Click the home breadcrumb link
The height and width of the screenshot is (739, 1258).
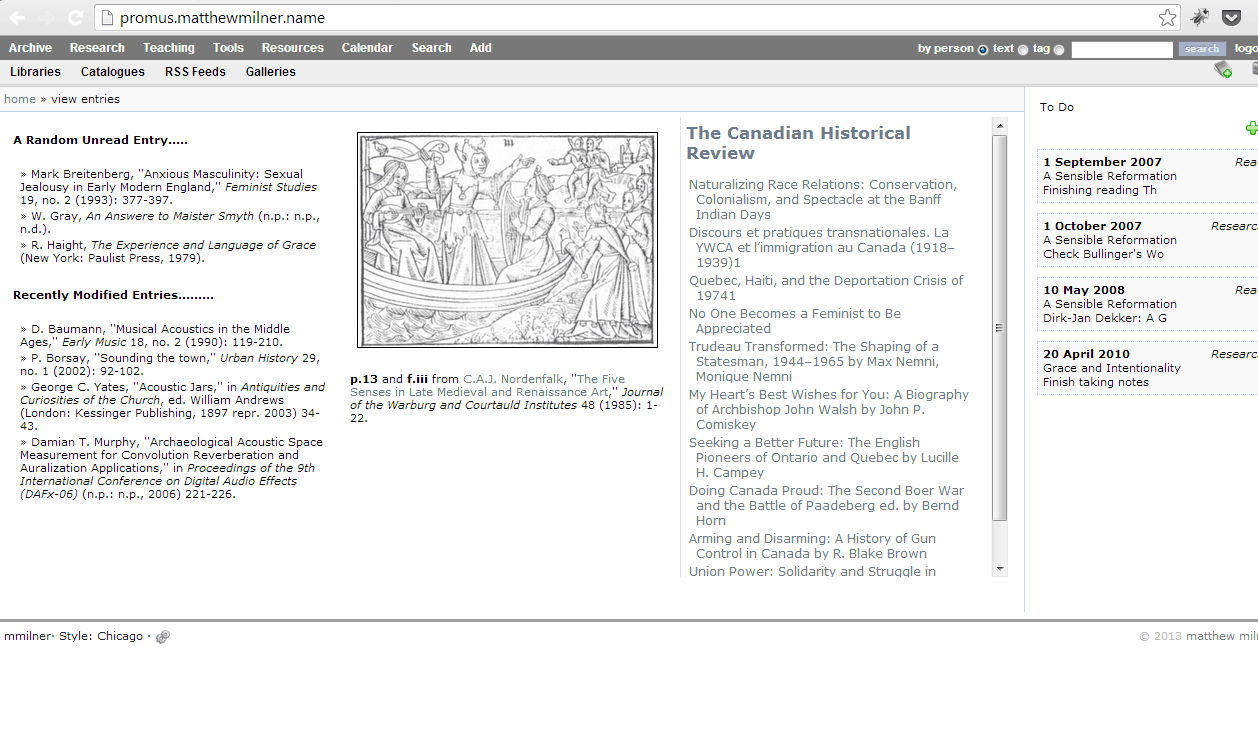(20, 99)
